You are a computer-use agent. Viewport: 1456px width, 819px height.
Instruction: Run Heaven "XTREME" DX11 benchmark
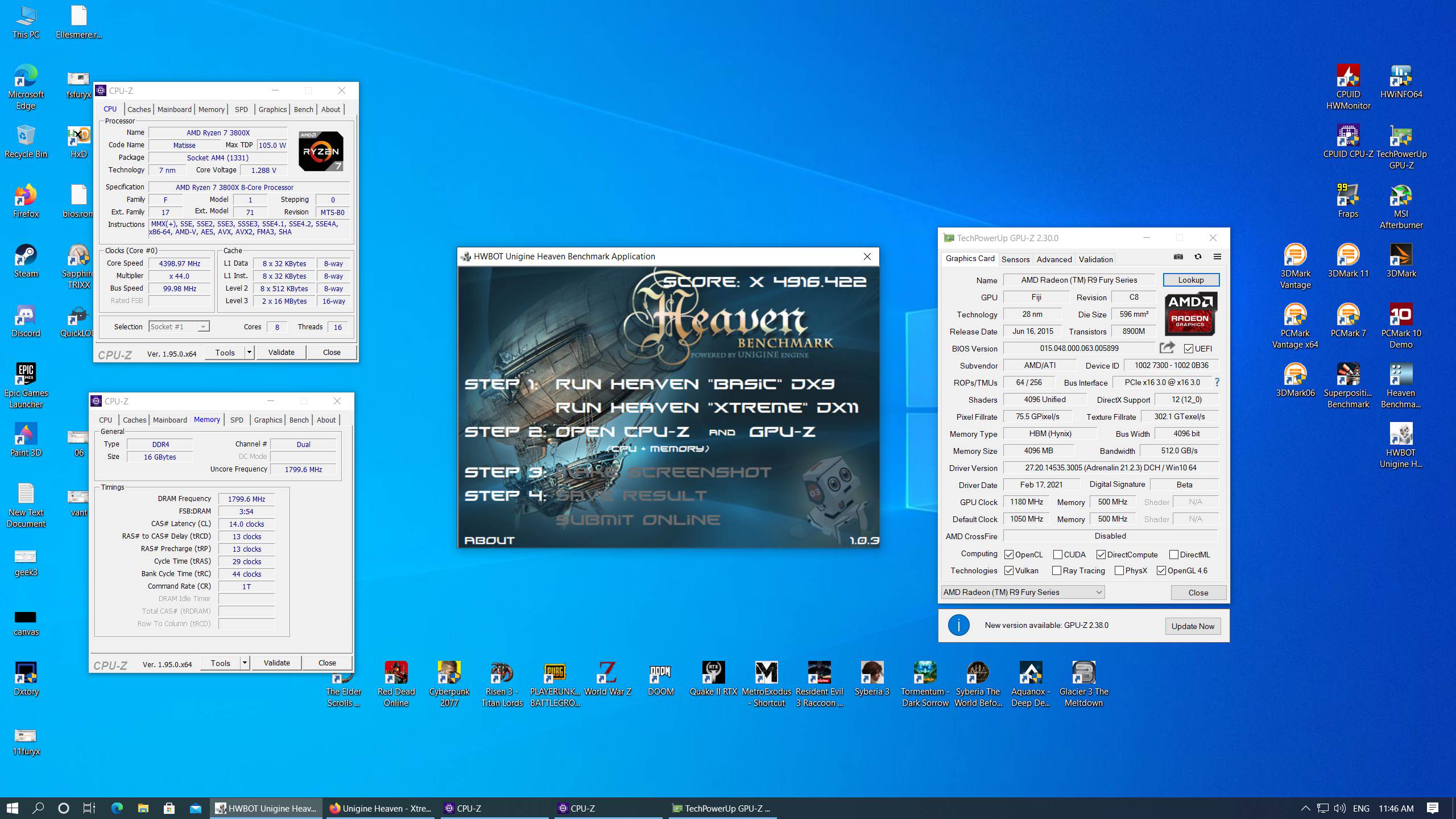click(707, 408)
